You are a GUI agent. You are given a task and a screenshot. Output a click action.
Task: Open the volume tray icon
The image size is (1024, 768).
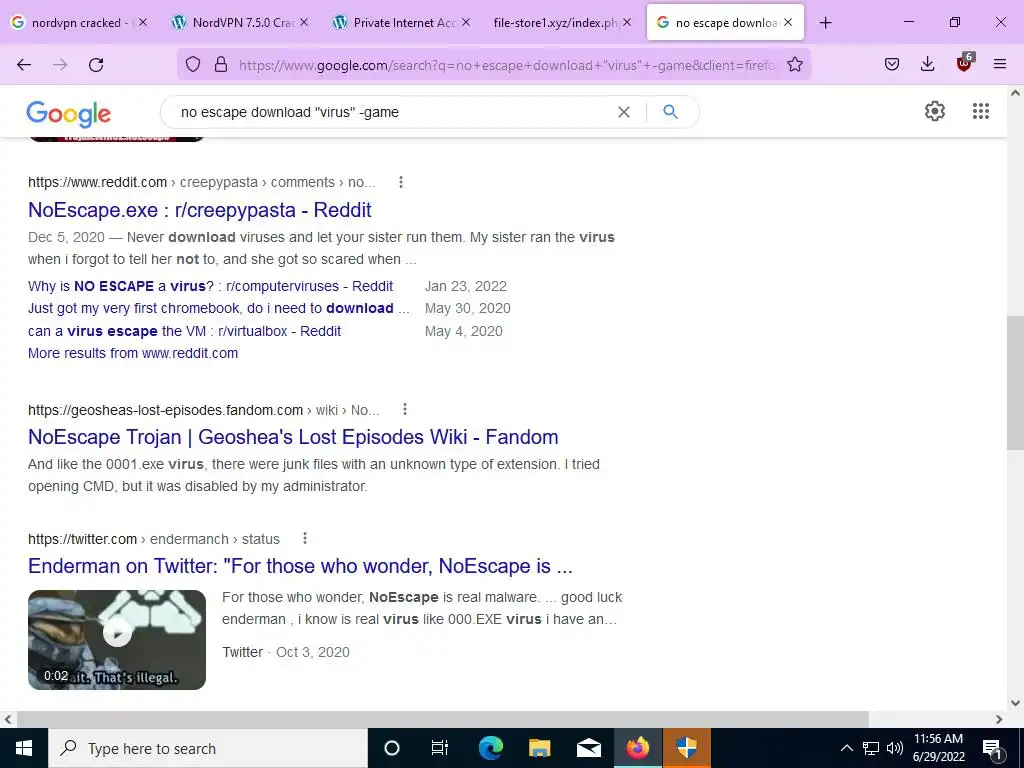click(x=895, y=748)
